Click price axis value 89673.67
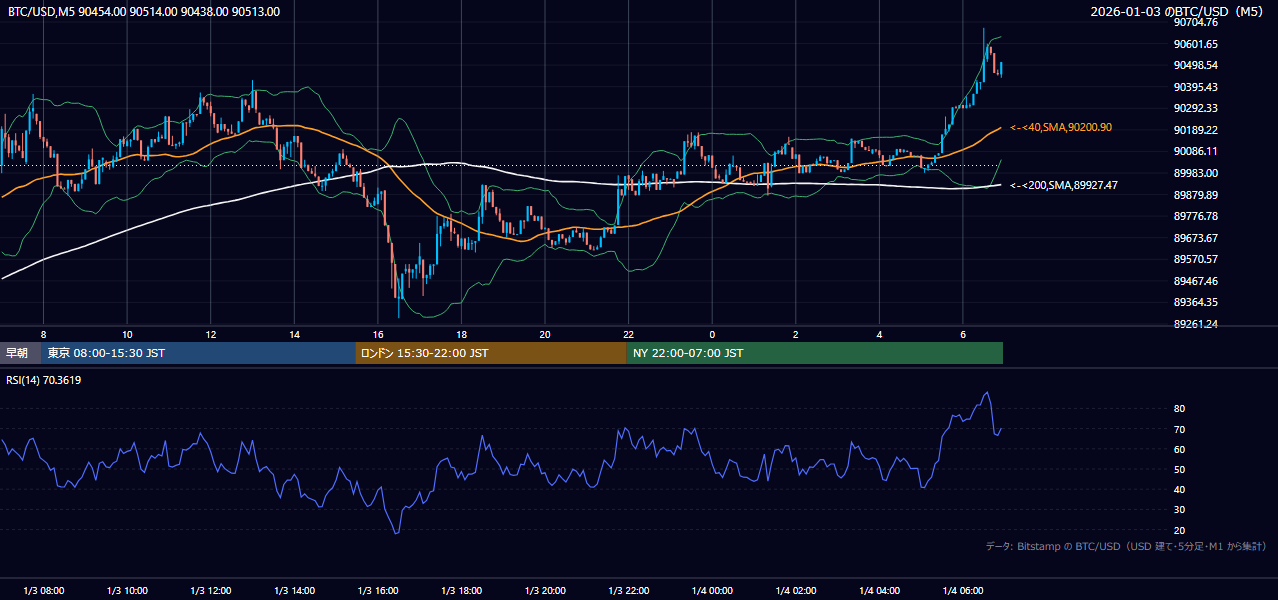The width and height of the screenshot is (1278, 600). pyautogui.click(x=1195, y=238)
